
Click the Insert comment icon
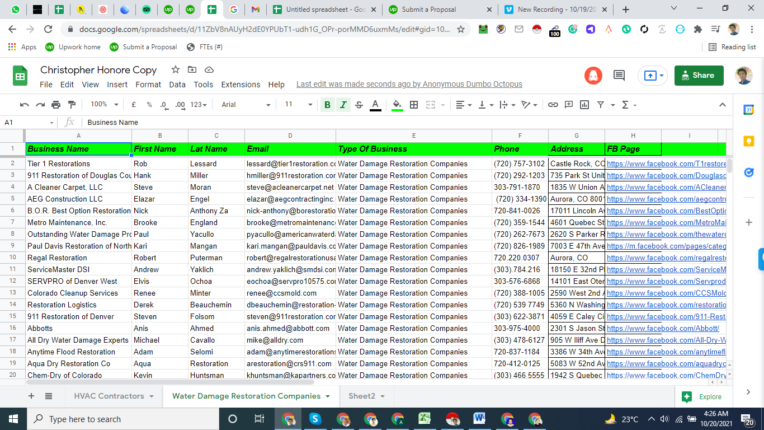point(569,105)
